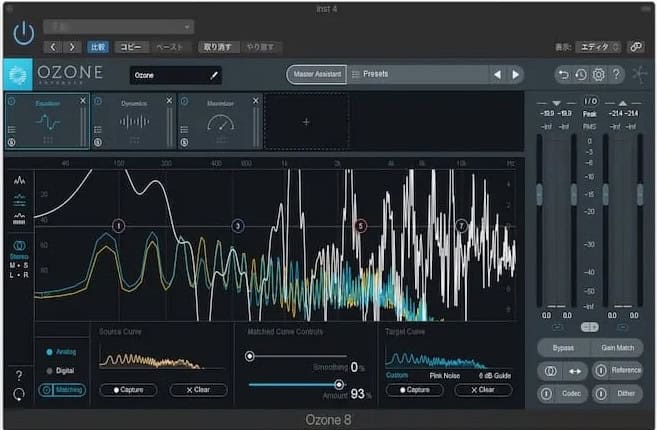Select EQ node 7

point(461,226)
